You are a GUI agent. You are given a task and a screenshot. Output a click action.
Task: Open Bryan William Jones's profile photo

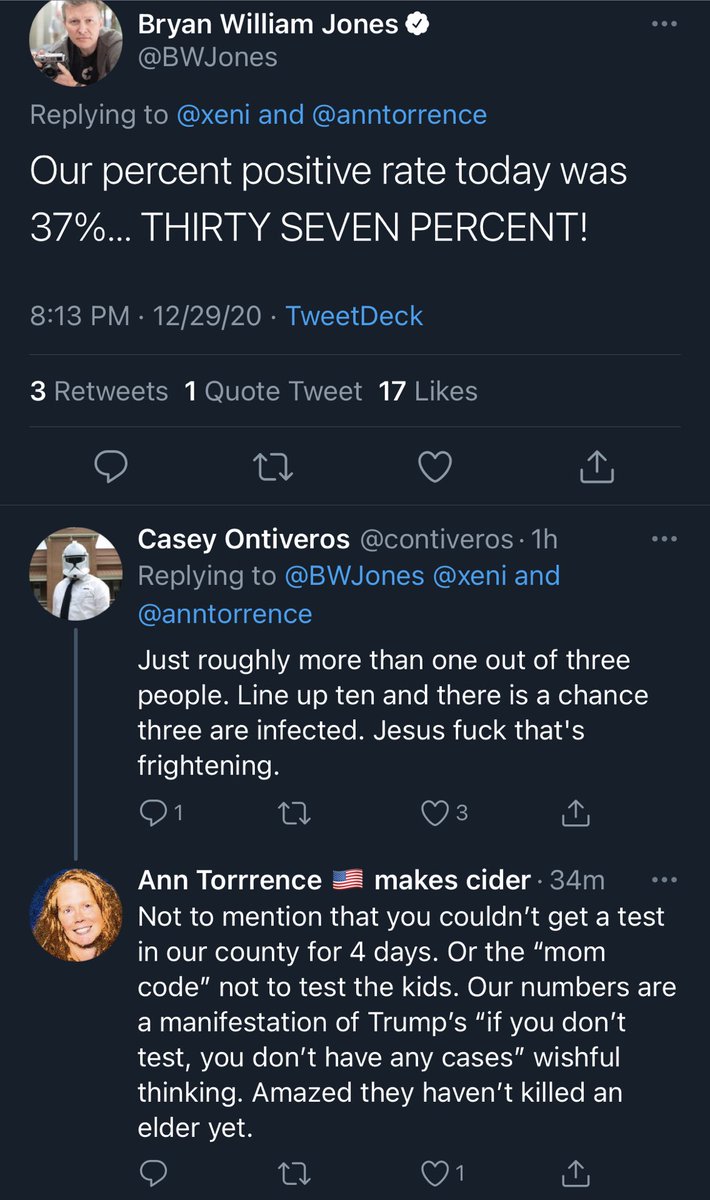click(75, 41)
